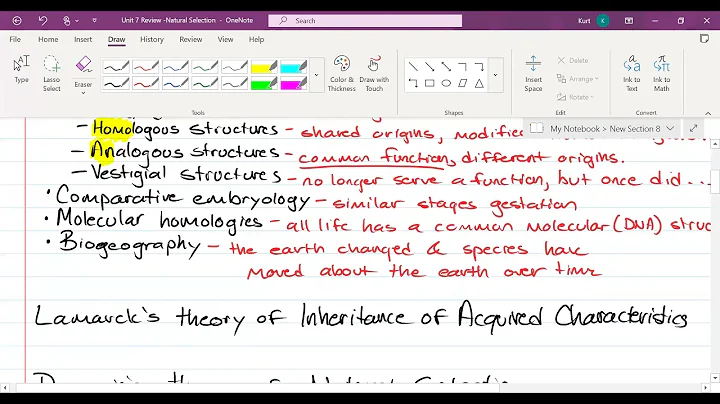This screenshot has width=720, height=404.
Task: Switch to the Insert tab
Action: [83, 39]
